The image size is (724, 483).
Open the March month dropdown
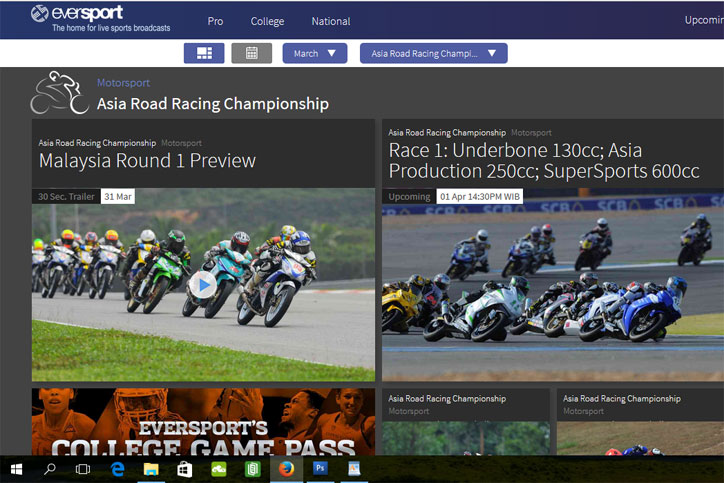click(x=315, y=53)
